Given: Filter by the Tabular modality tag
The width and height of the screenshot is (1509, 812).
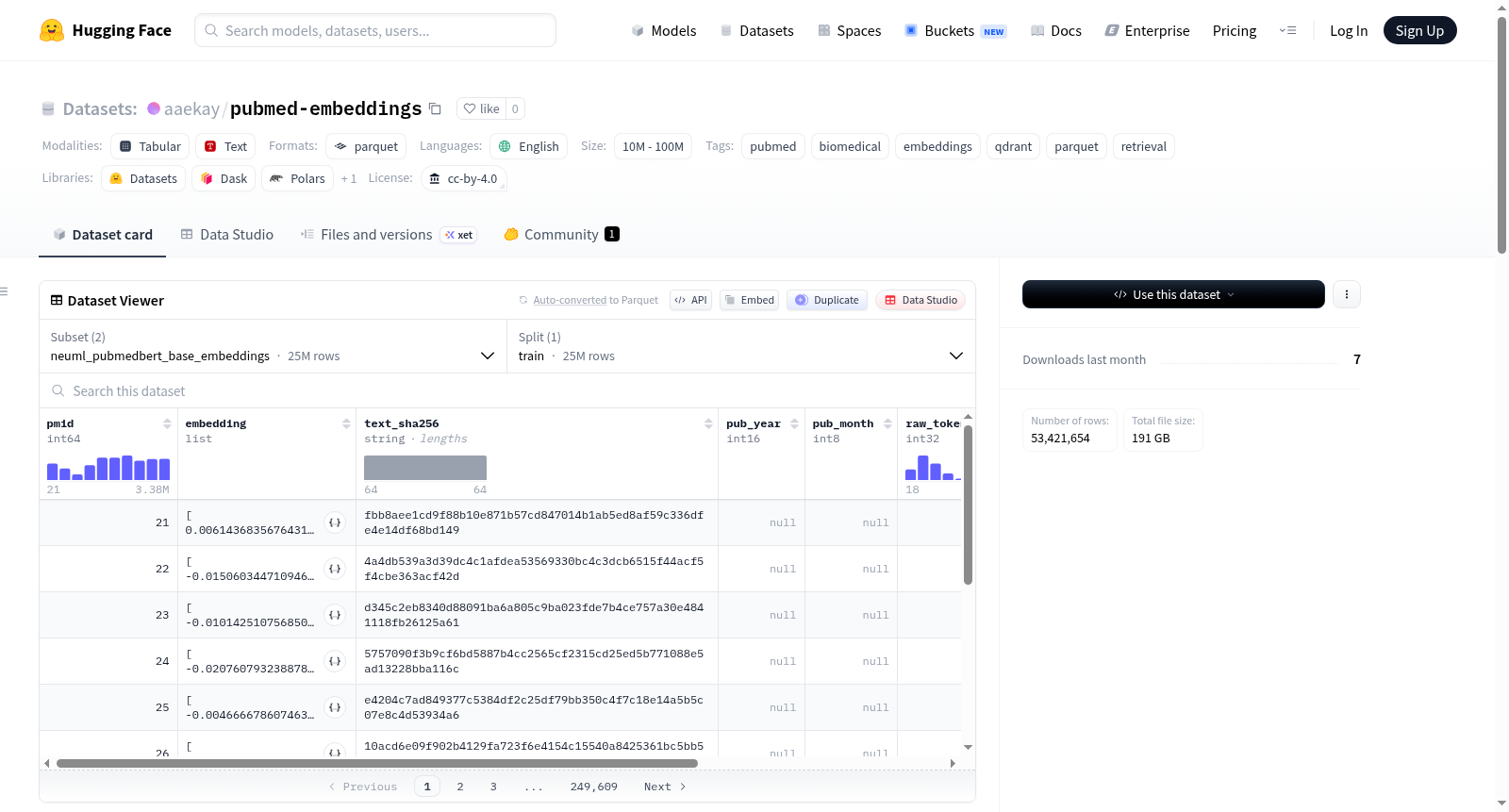Looking at the screenshot, I should tap(151, 146).
